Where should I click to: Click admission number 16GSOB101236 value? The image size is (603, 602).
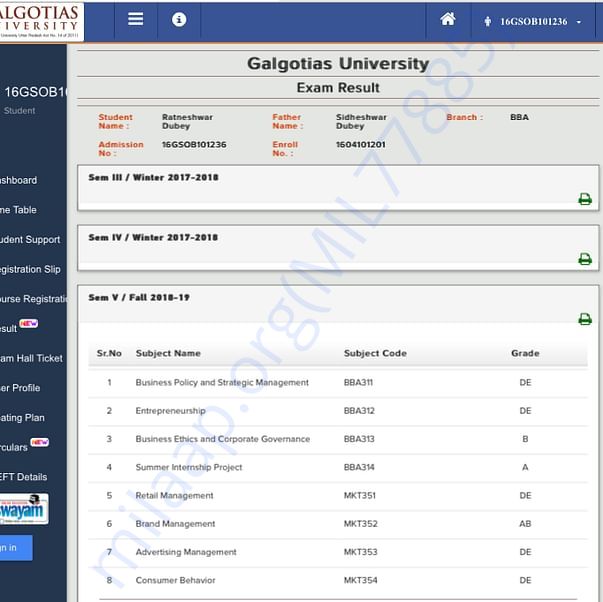pos(194,145)
